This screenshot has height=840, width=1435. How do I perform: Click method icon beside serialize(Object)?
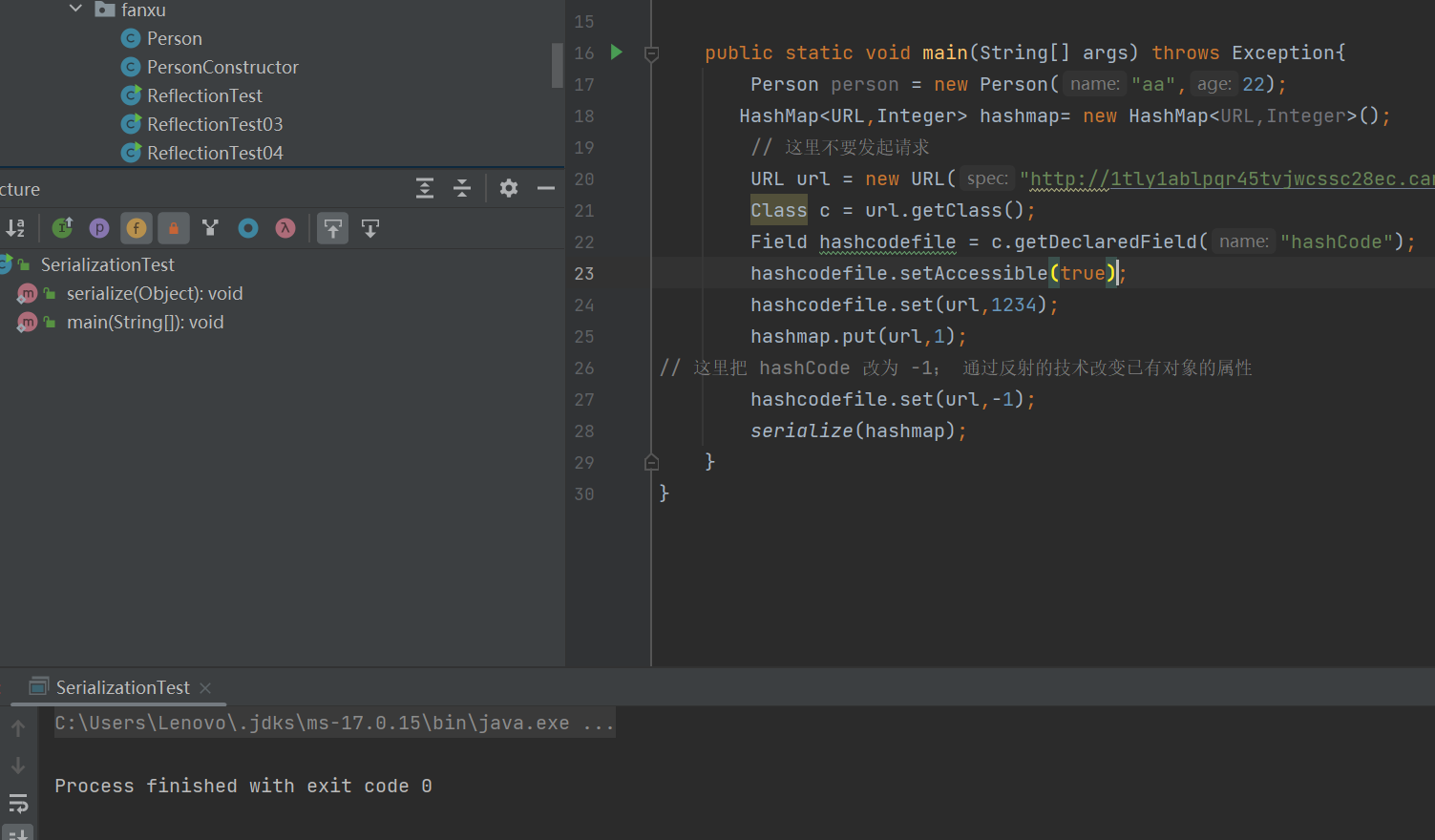click(28, 293)
